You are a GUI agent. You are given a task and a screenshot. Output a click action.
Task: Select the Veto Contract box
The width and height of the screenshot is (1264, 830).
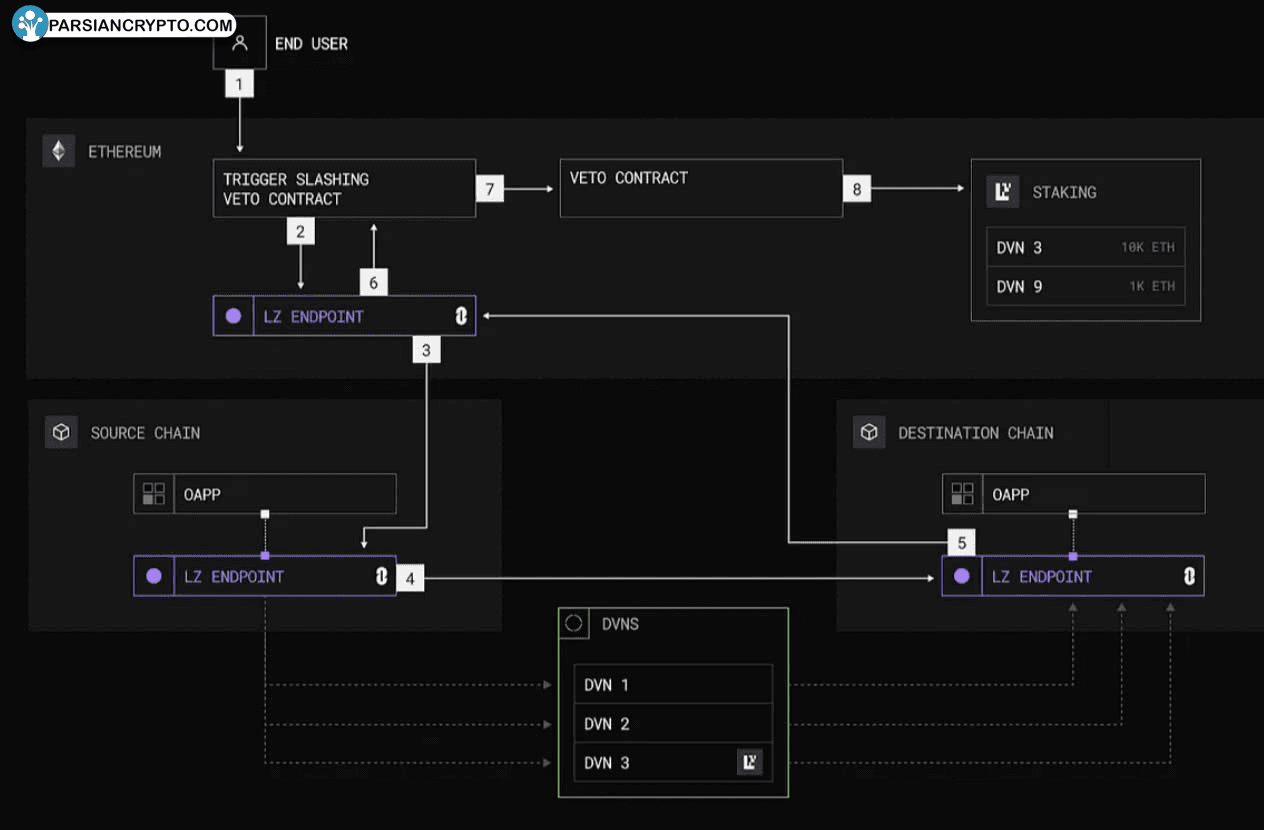(x=700, y=188)
